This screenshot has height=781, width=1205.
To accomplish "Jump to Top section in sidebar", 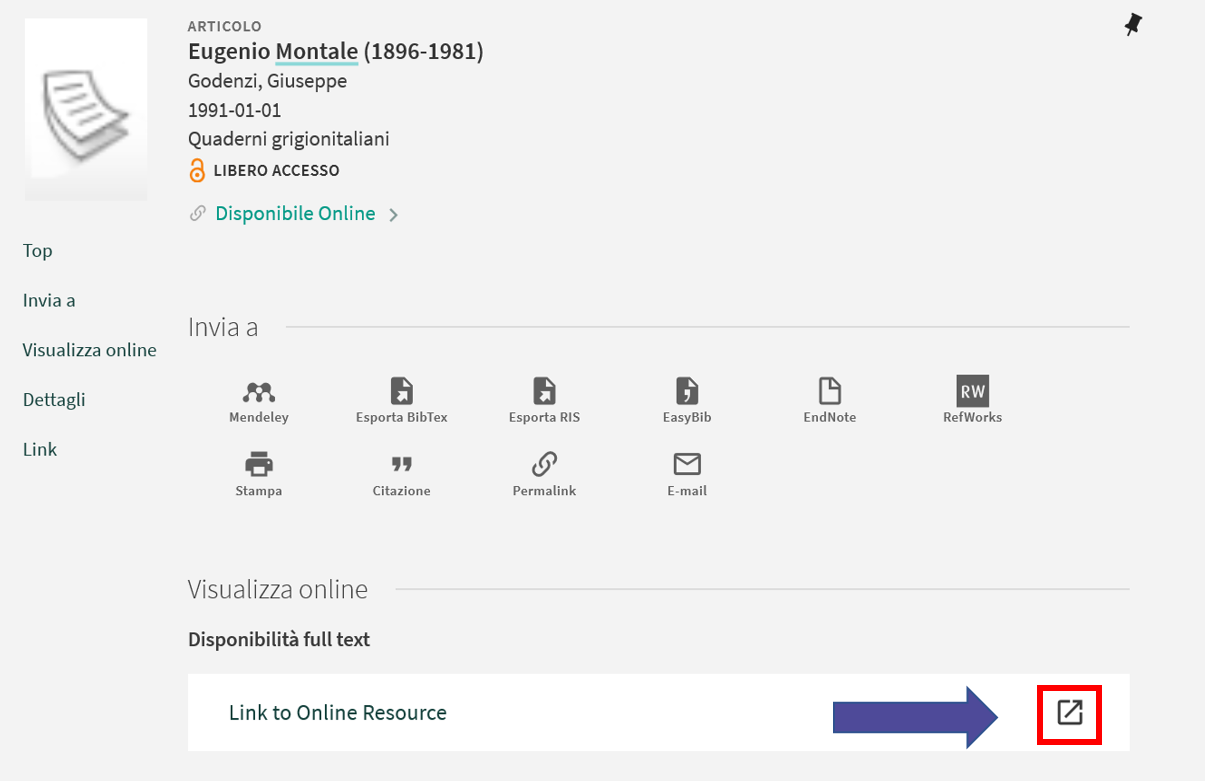I will [x=38, y=251].
